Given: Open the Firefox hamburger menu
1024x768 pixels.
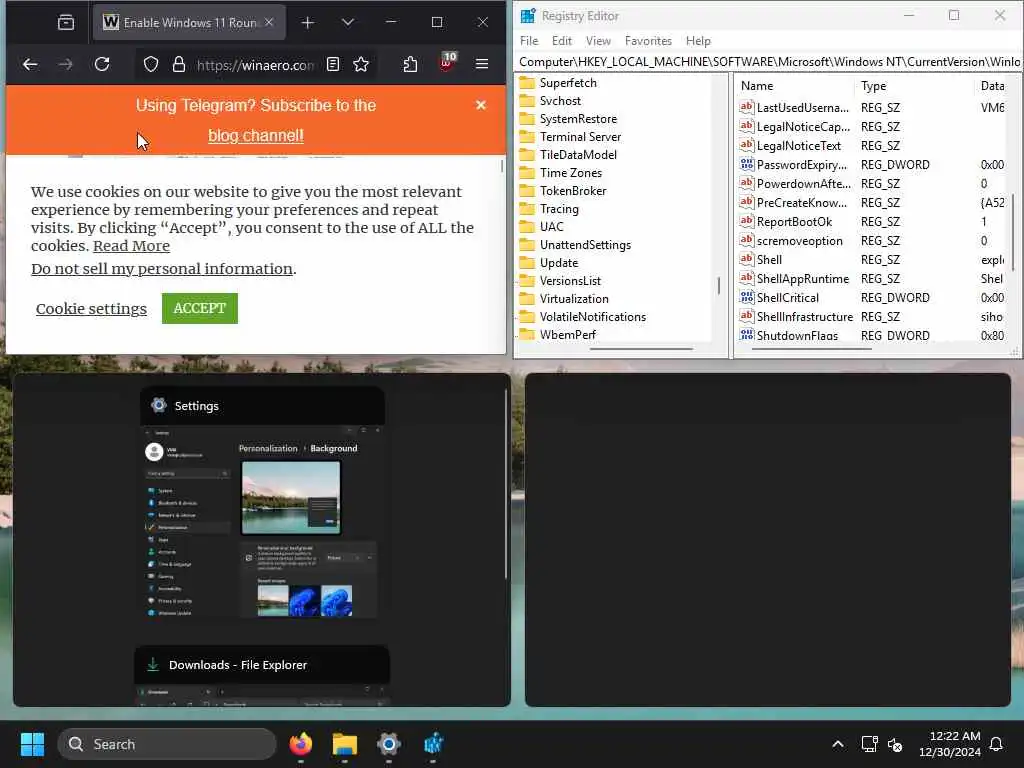Looking at the screenshot, I should click(x=482, y=64).
